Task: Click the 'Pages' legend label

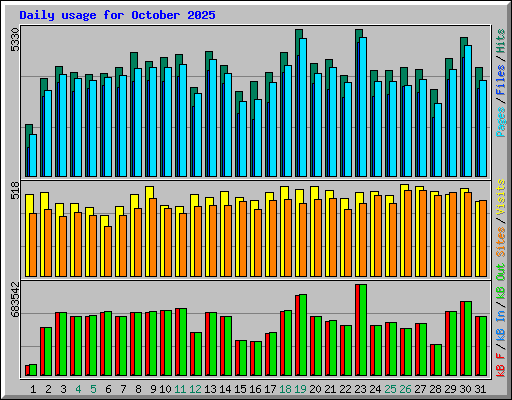Action: click(x=501, y=122)
